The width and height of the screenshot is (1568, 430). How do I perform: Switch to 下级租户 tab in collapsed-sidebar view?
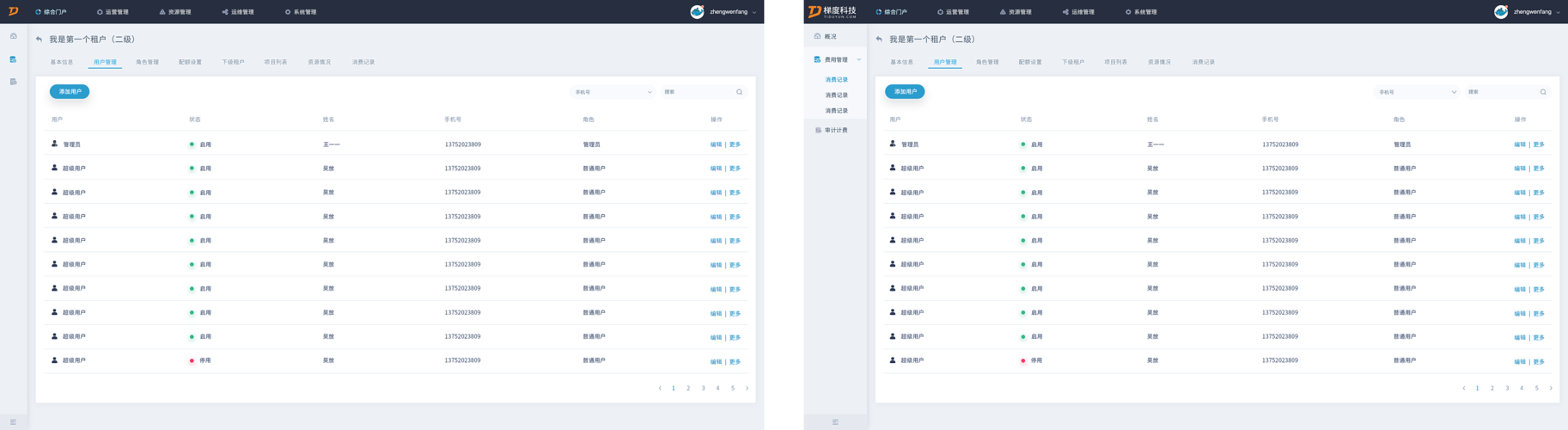pyautogui.click(x=233, y=62)
